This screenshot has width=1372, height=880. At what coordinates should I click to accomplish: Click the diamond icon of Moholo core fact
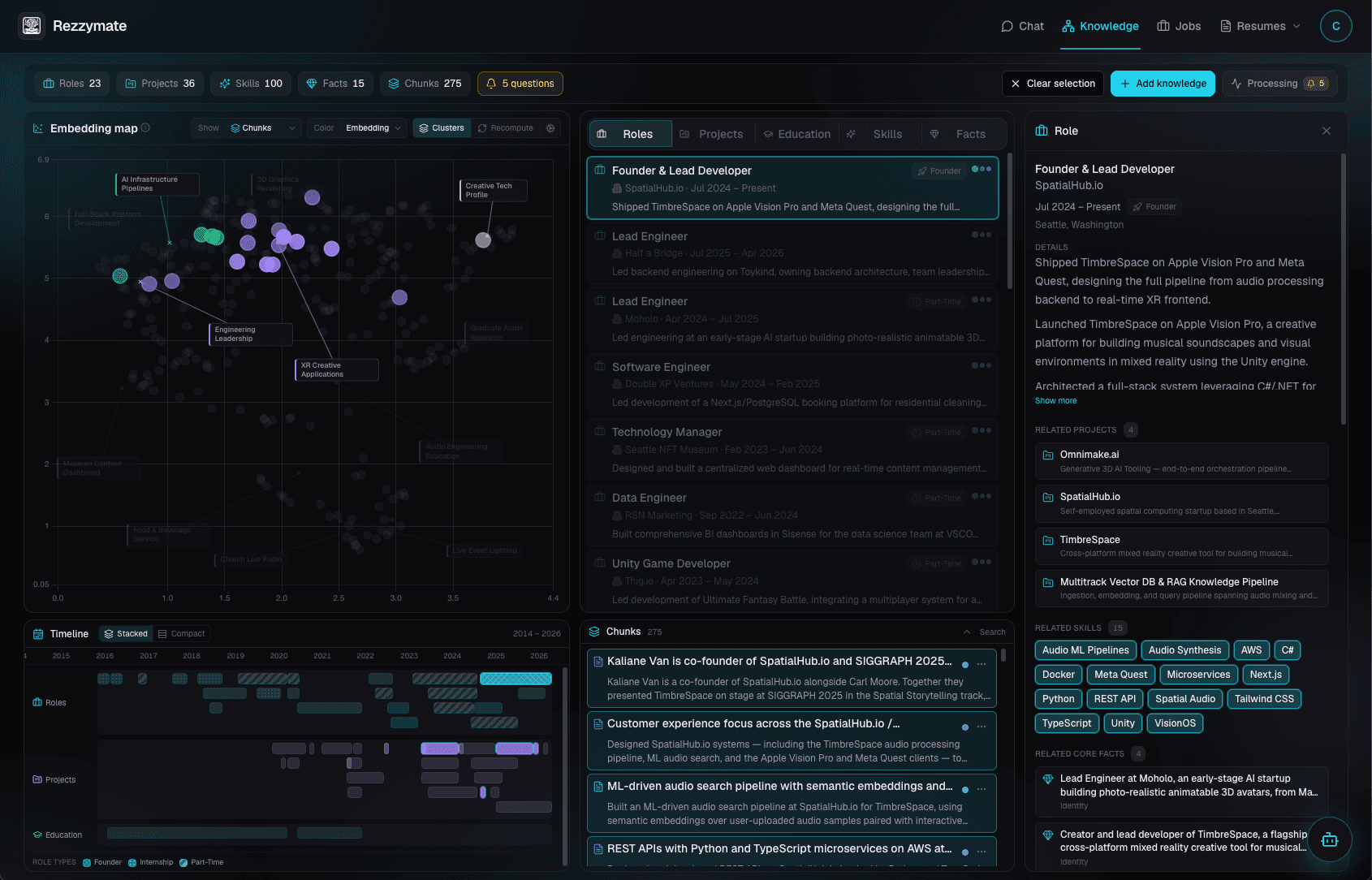click(1048, 779)
